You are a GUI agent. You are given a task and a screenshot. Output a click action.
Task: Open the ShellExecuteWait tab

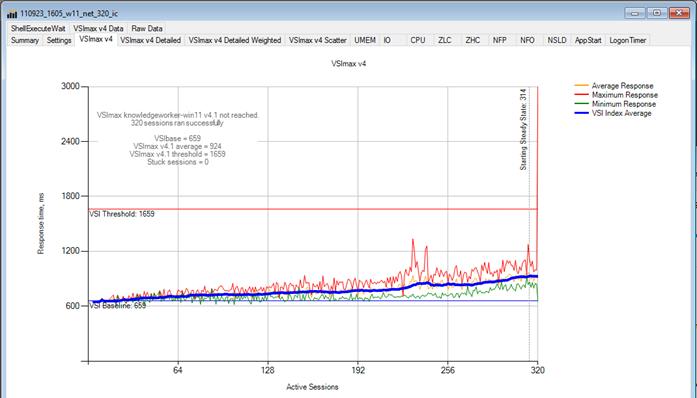tap(38, 28)
